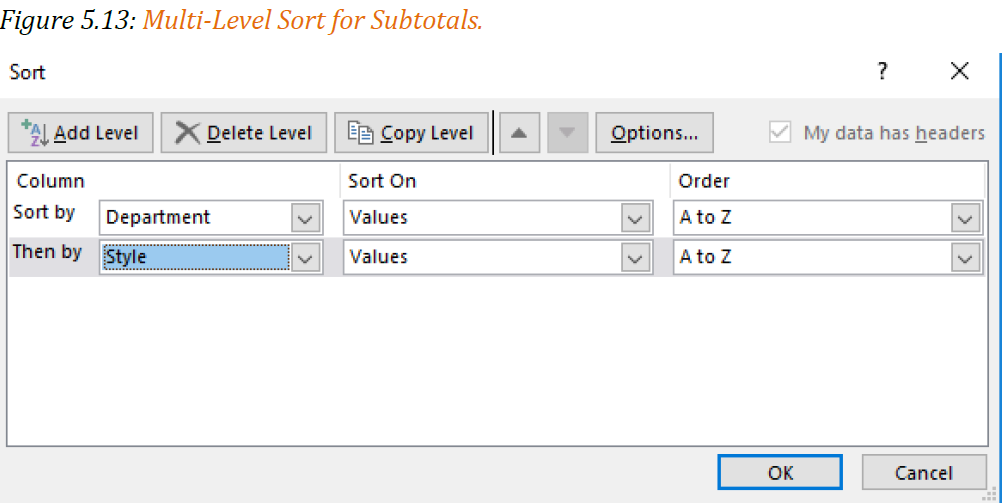Open the sort Options dialog
1002x504 pixels.
[x=654, y=133]
